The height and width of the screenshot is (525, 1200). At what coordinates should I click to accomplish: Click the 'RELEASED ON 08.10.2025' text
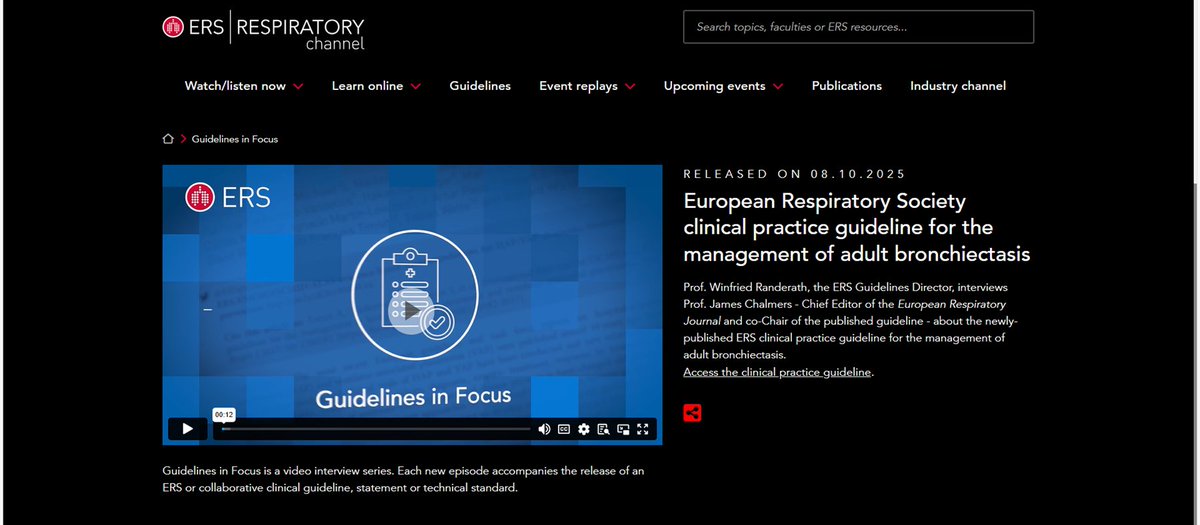(794, 174)
